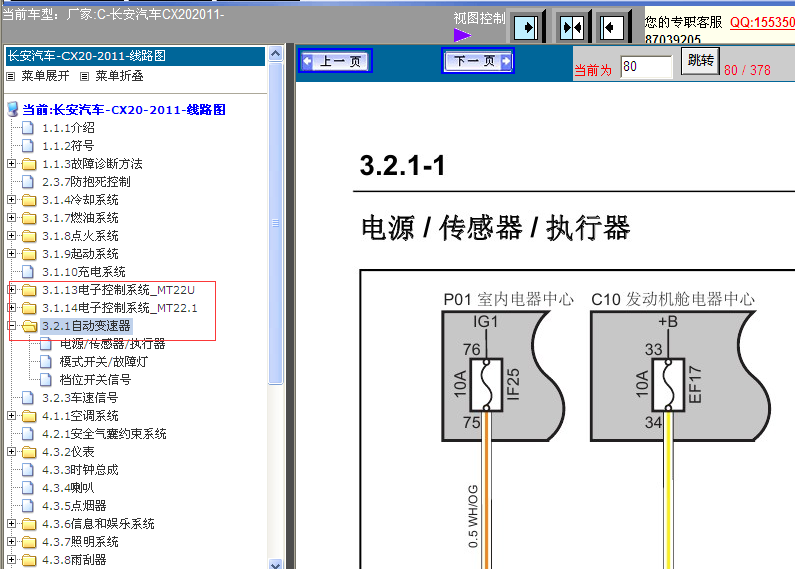
Task: Open the 4.3.5点烟器 page
Action: coord(74,506)
